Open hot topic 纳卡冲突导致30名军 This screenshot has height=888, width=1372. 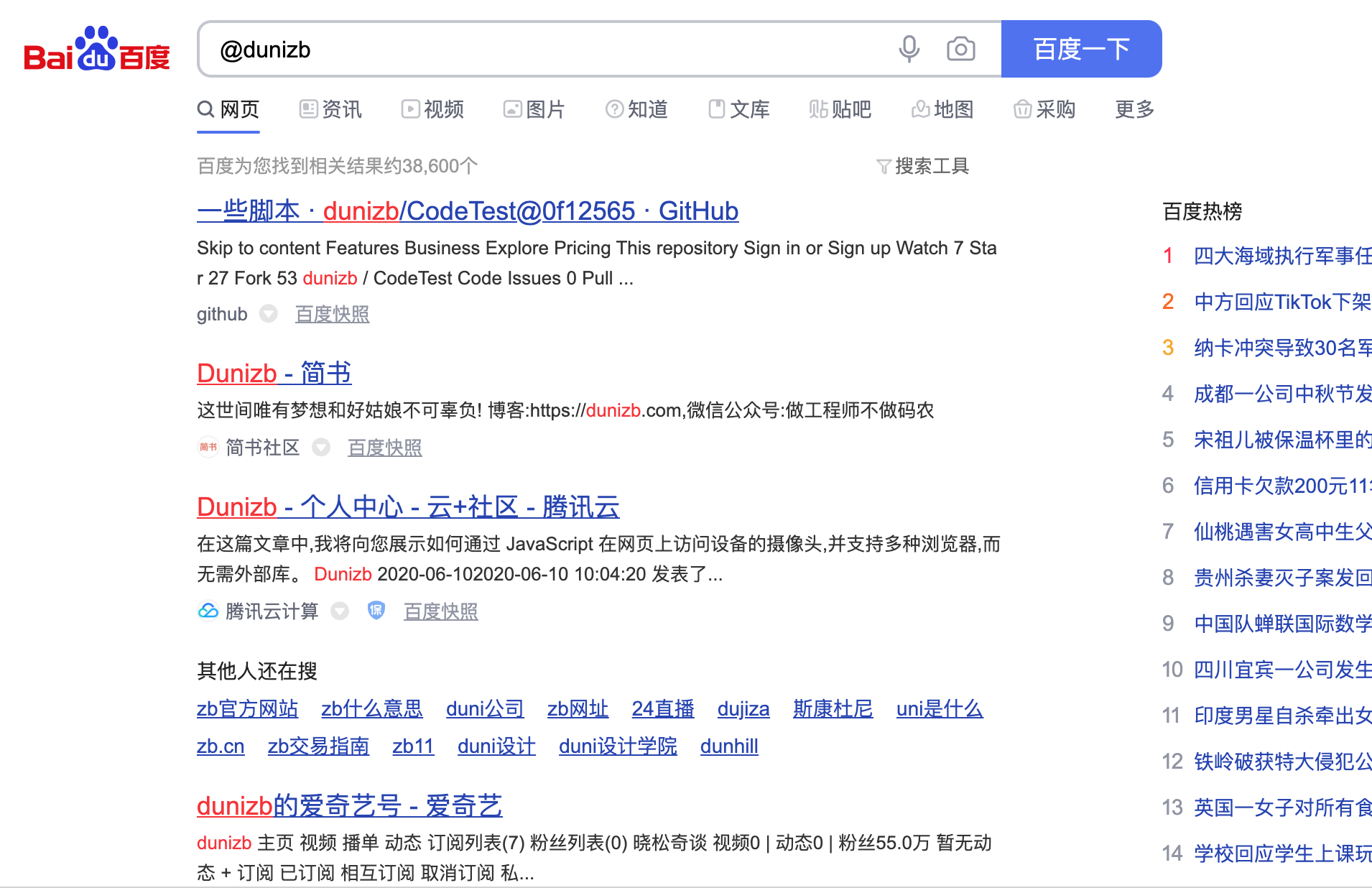(1283, 348)
